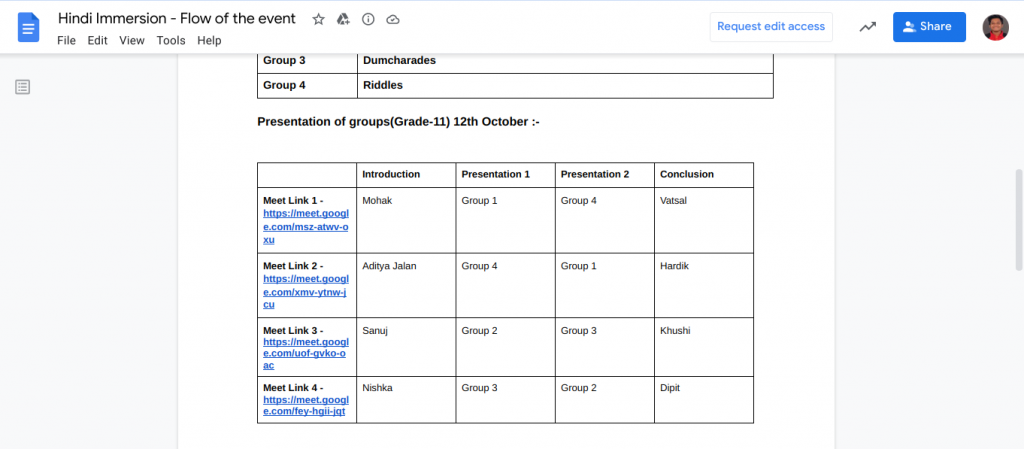The width and height of the screenshot is (1024, 449).
Task: Open Meet Link 2 xmv-ytnw-jcu
Action: coord(306,292)
